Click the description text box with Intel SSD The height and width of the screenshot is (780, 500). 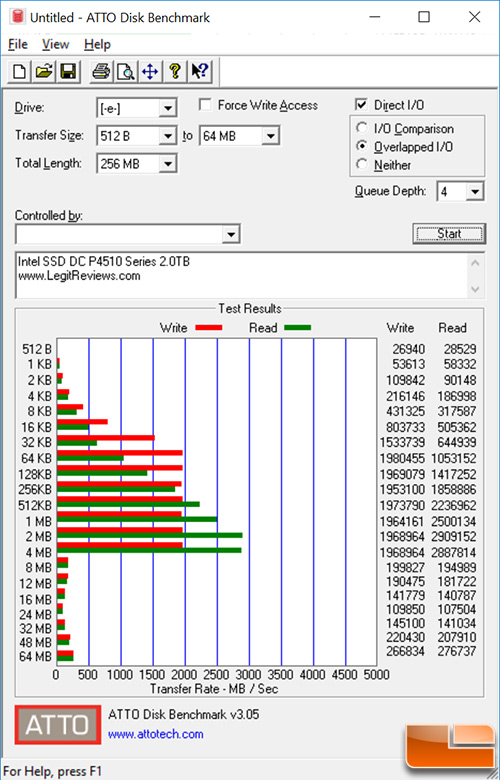tap(250, 276)
